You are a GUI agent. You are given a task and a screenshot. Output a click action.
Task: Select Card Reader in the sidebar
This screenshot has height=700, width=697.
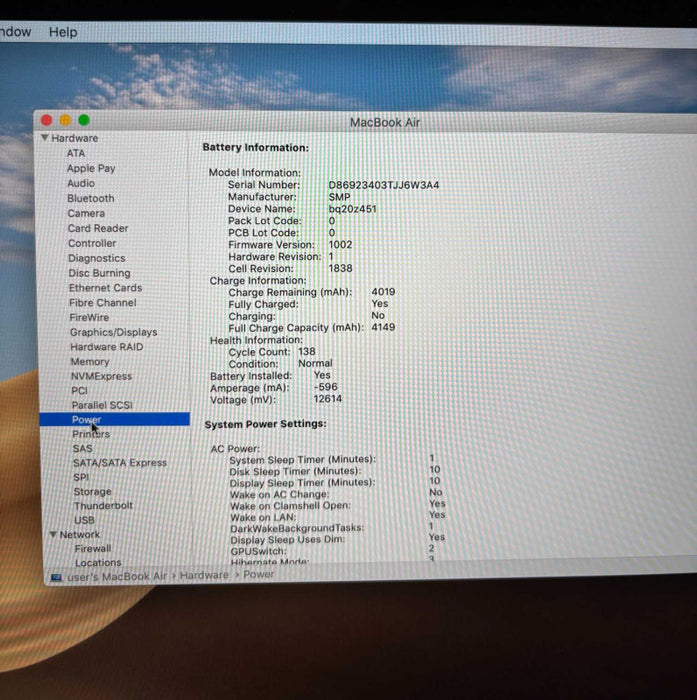pos(98,228)
